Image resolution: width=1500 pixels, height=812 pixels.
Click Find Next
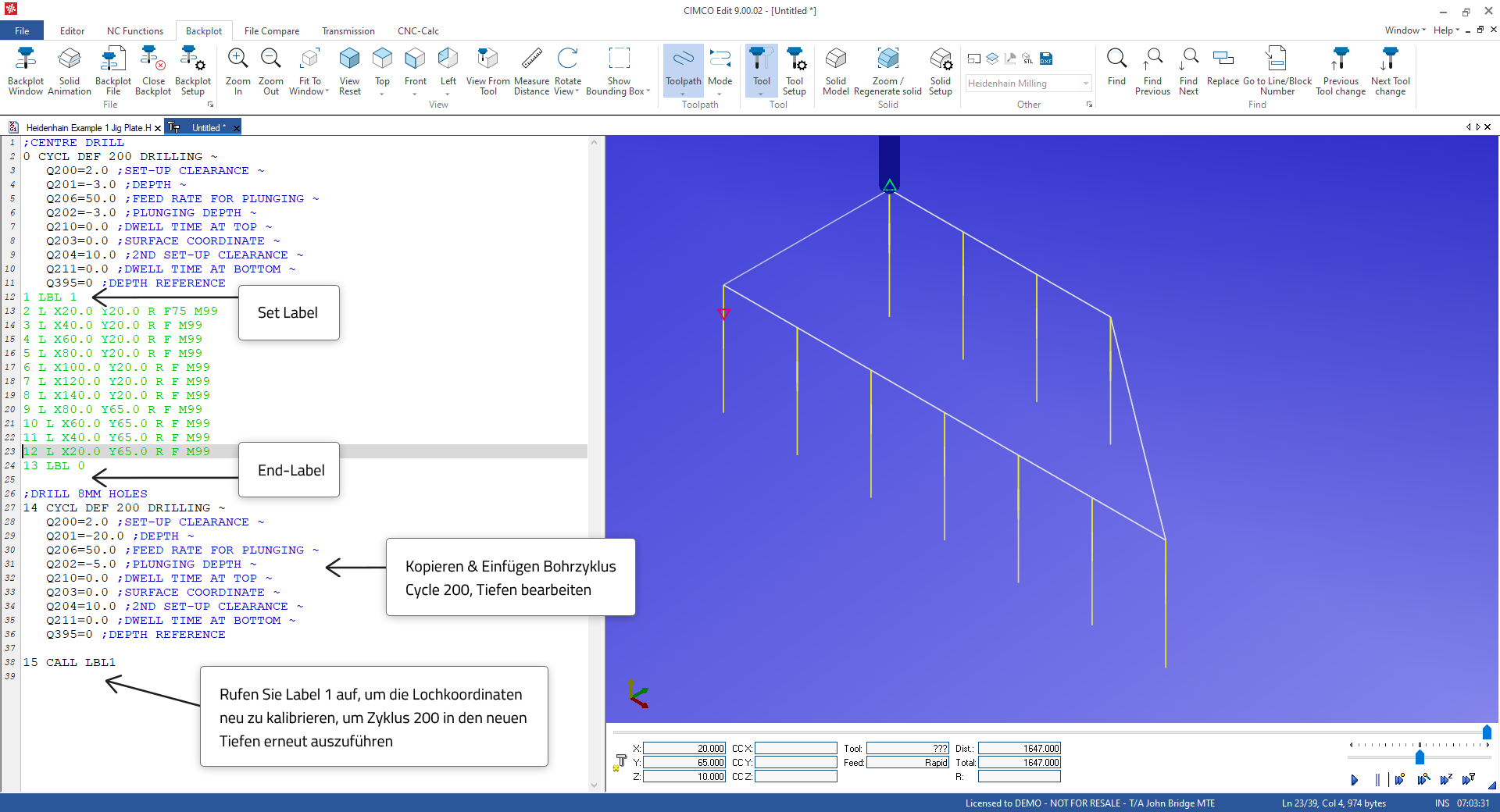[1189, 71]
